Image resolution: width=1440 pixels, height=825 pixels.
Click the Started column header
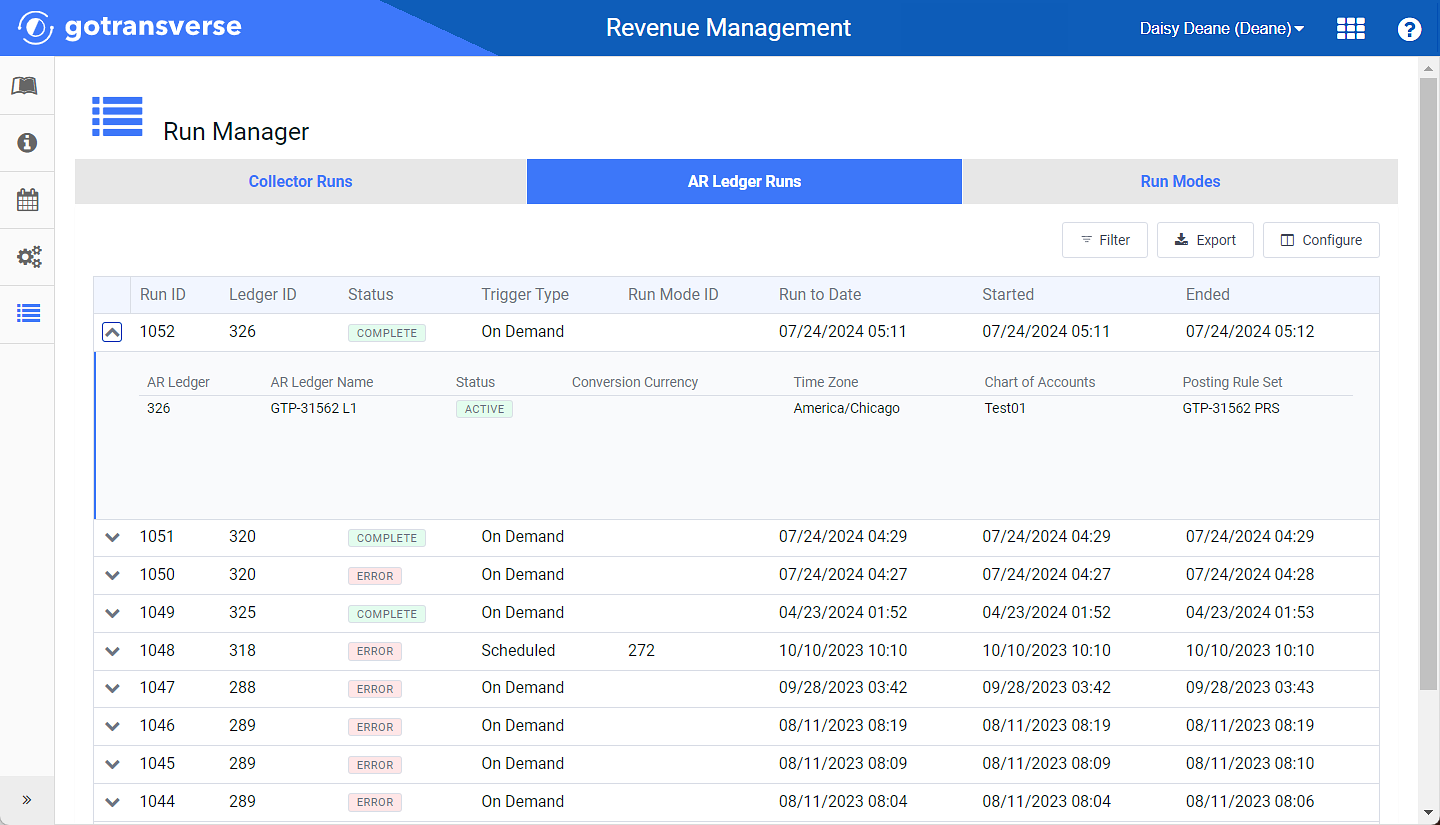point(1008,294)
